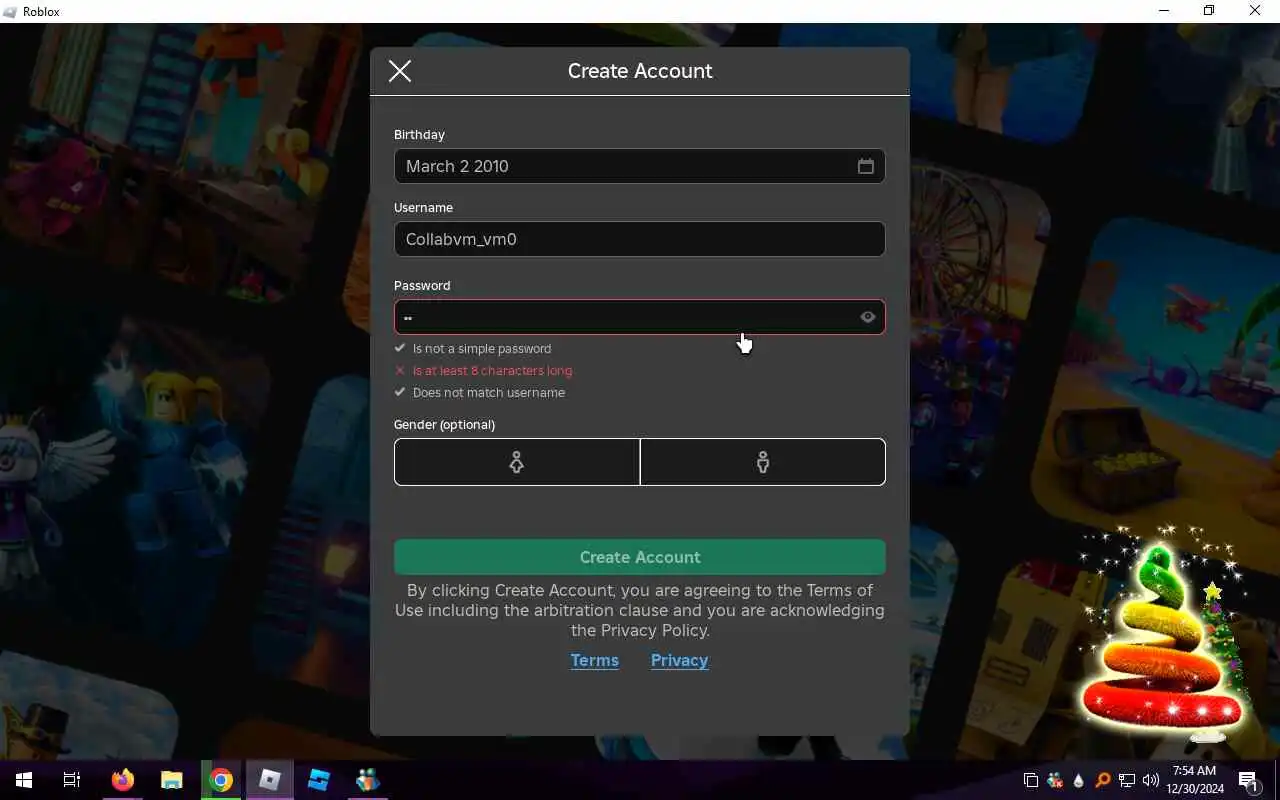Toggle password visibility with the eye icon
The width and height of the screenshot is (1280, 800).
[x=868, y=317]
